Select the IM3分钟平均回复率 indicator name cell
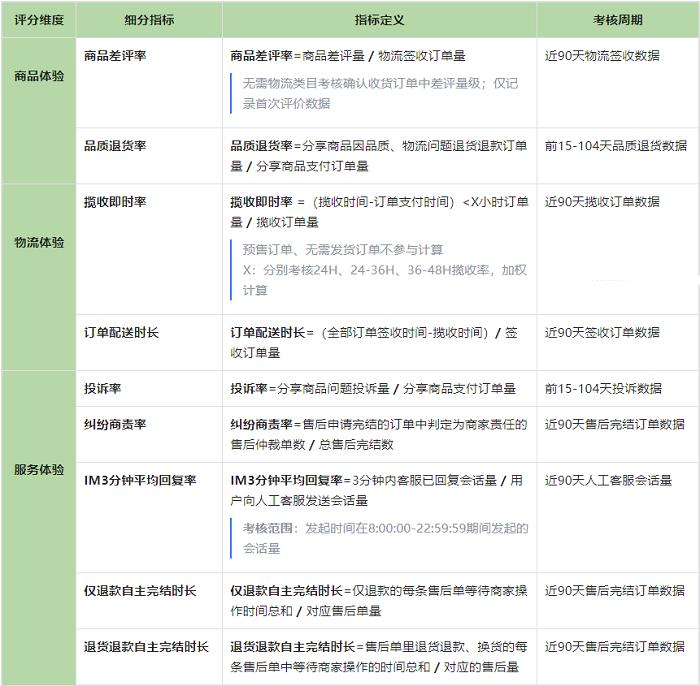 point(139,481)
